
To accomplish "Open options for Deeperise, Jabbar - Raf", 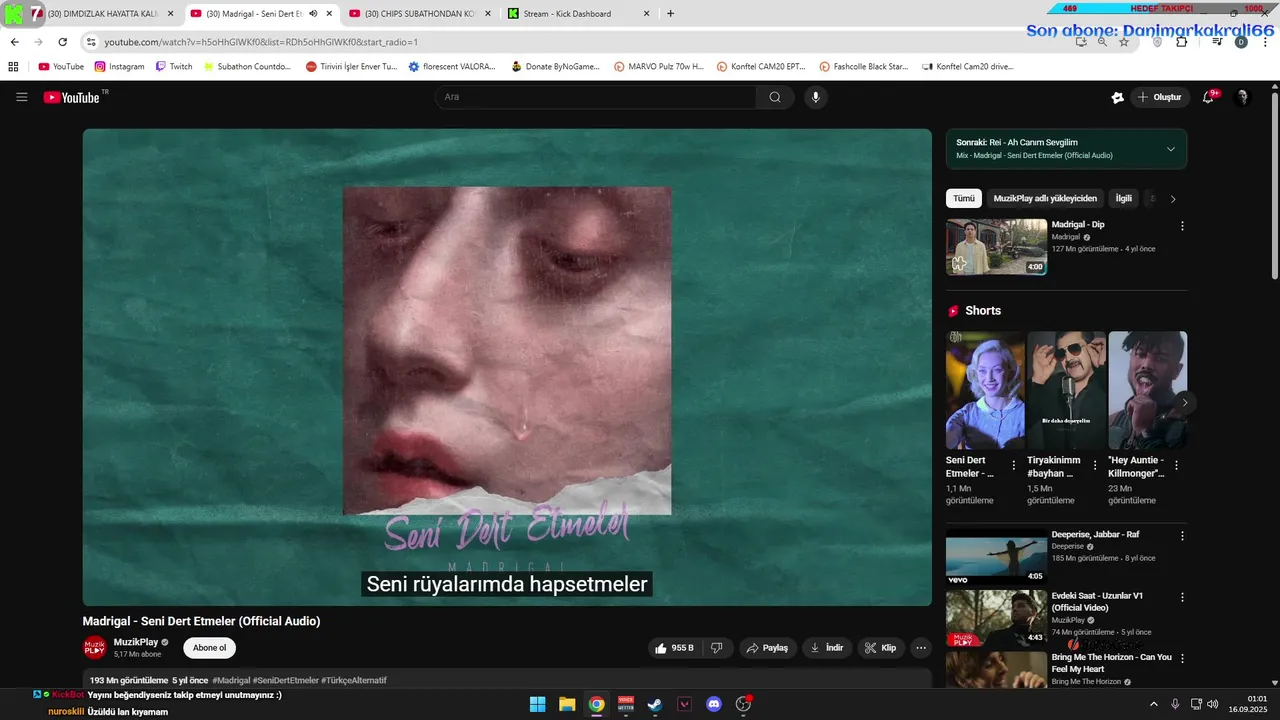I will pyautogui.click(x=1182, y=536).
